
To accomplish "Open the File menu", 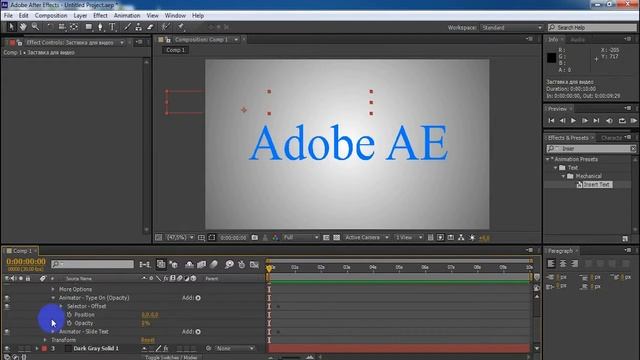I will coord(8,16).
